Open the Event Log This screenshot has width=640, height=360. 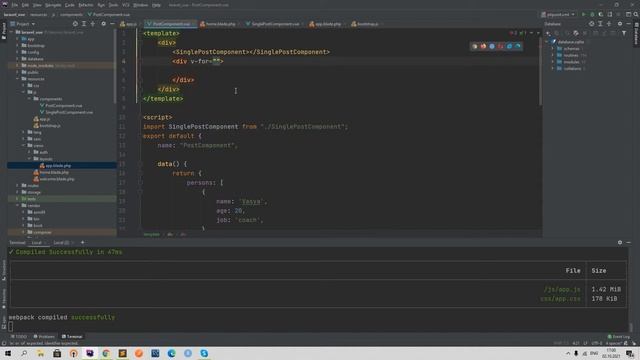coord(619,337)
